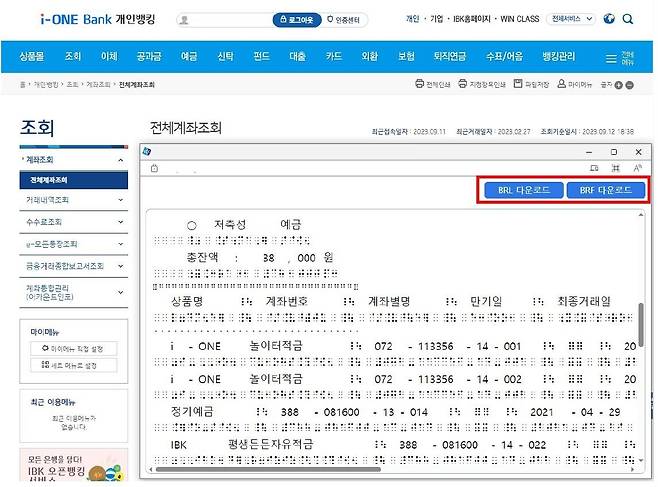
Task: Click the popup scroll-right arrow
Action: pos(633,469)
